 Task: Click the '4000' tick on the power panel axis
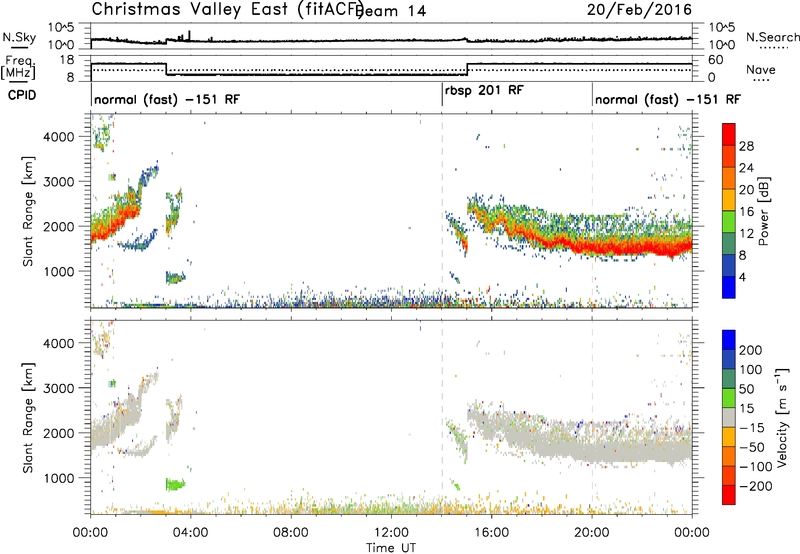59,137
